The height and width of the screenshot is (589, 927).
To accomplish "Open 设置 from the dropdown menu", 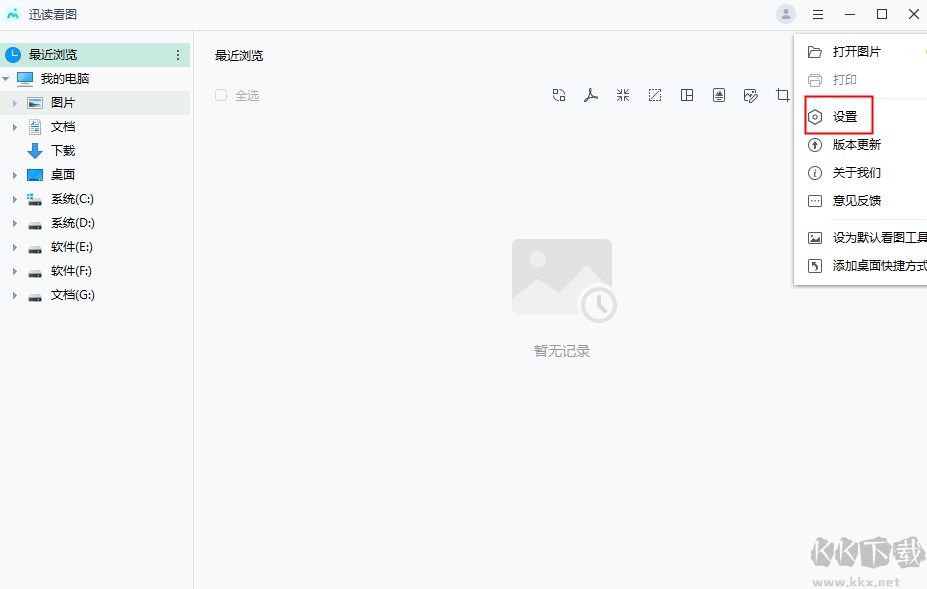I will click(843, 116).
